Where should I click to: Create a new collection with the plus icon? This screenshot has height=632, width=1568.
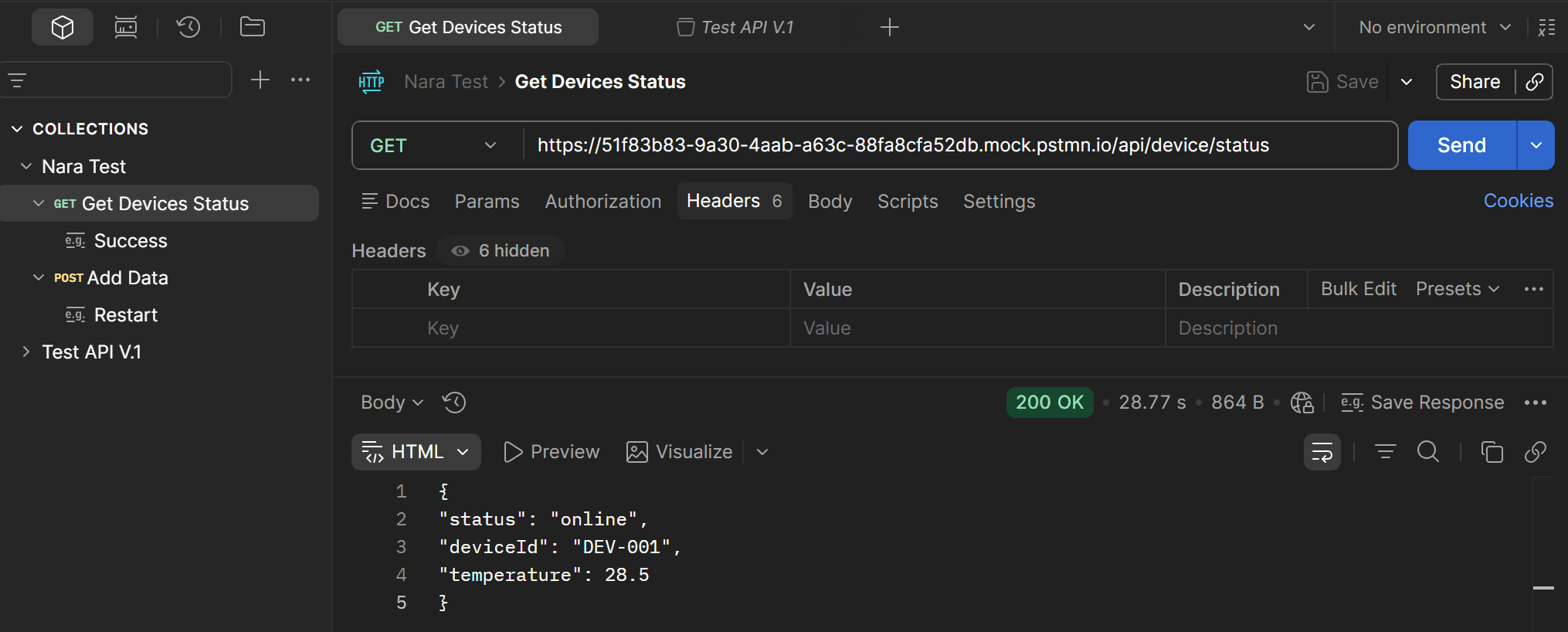pos(260,80)
